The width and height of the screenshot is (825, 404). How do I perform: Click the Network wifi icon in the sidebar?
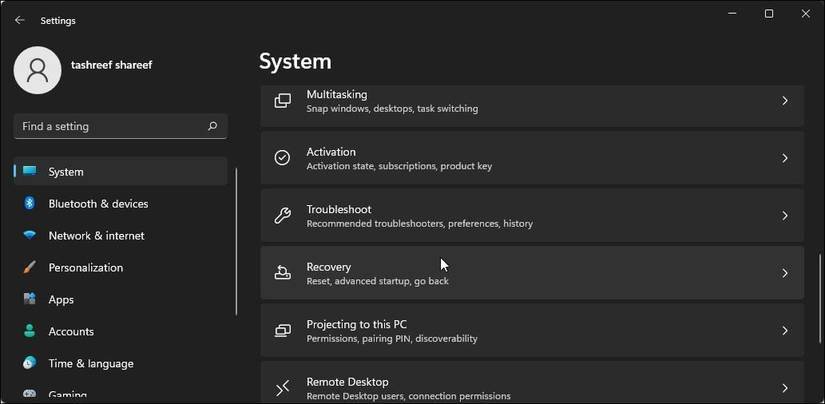coord(30,236)
